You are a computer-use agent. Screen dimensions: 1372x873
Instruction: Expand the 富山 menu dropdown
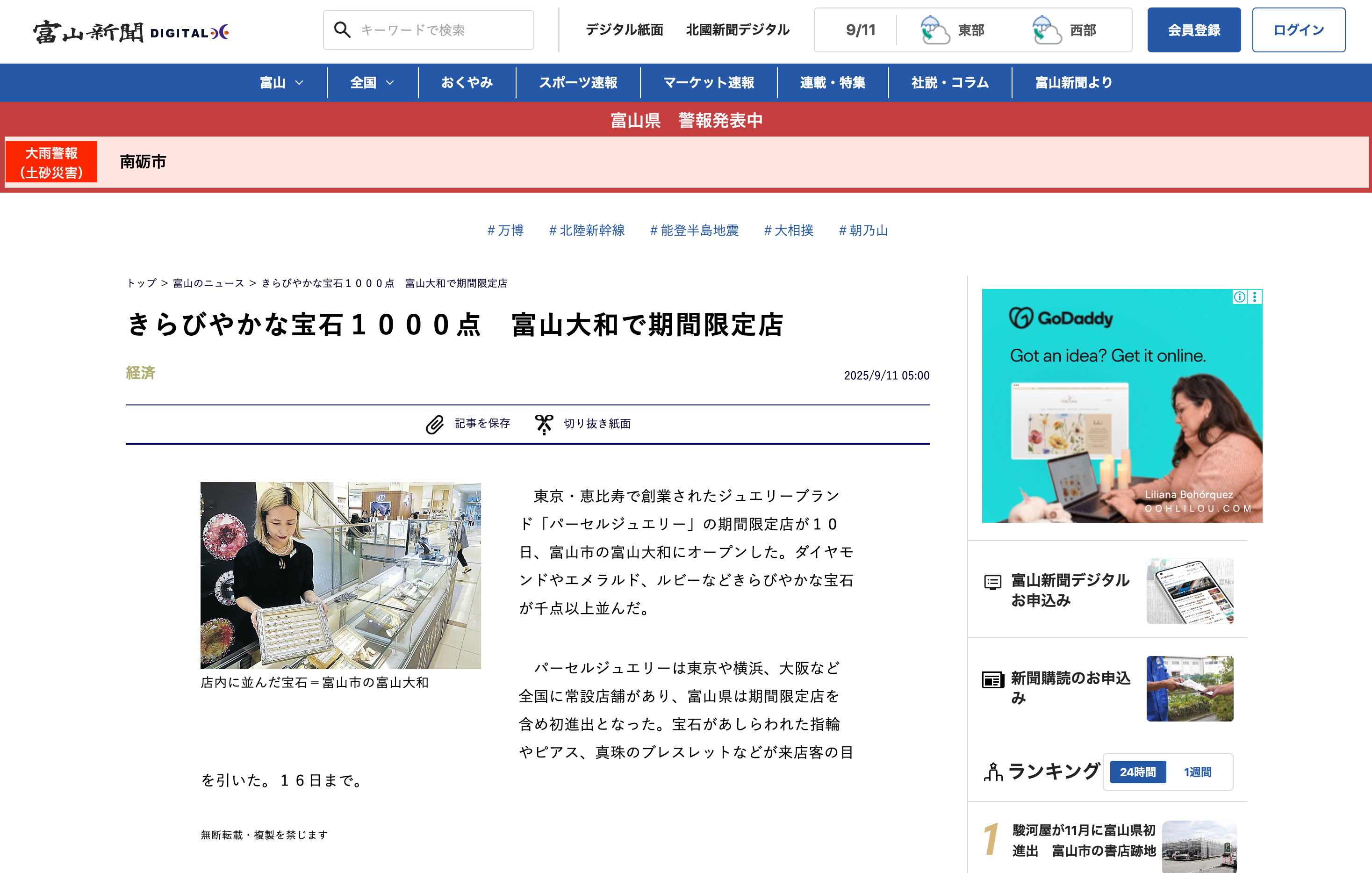click(x=281, y=83)
